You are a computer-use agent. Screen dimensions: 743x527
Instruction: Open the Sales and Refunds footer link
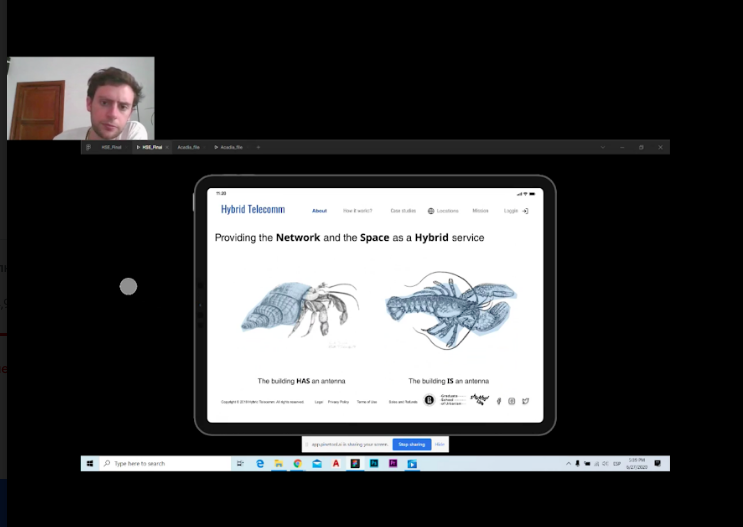pyautogui.click(x=403, y=402)
